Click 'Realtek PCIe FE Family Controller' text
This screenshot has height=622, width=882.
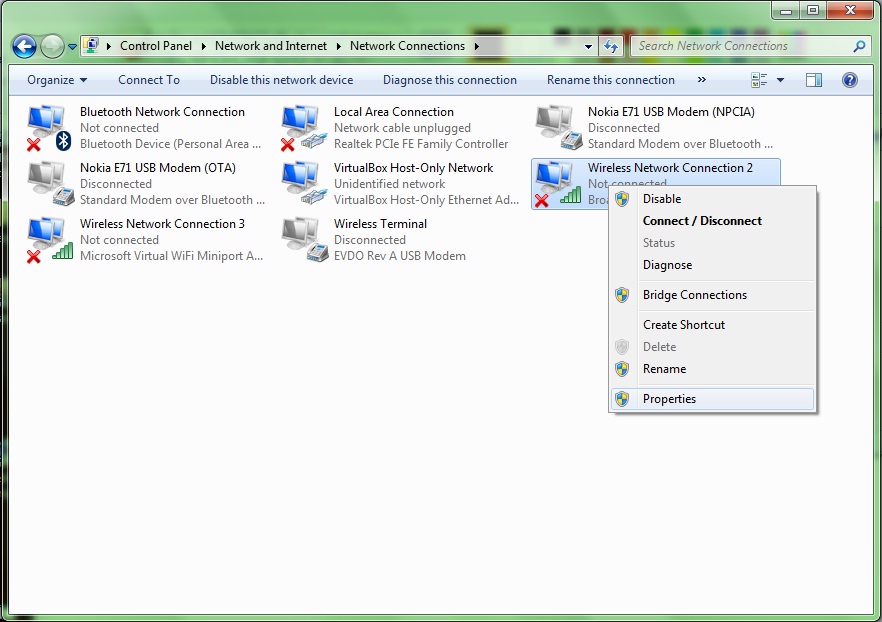pos(421,144)
